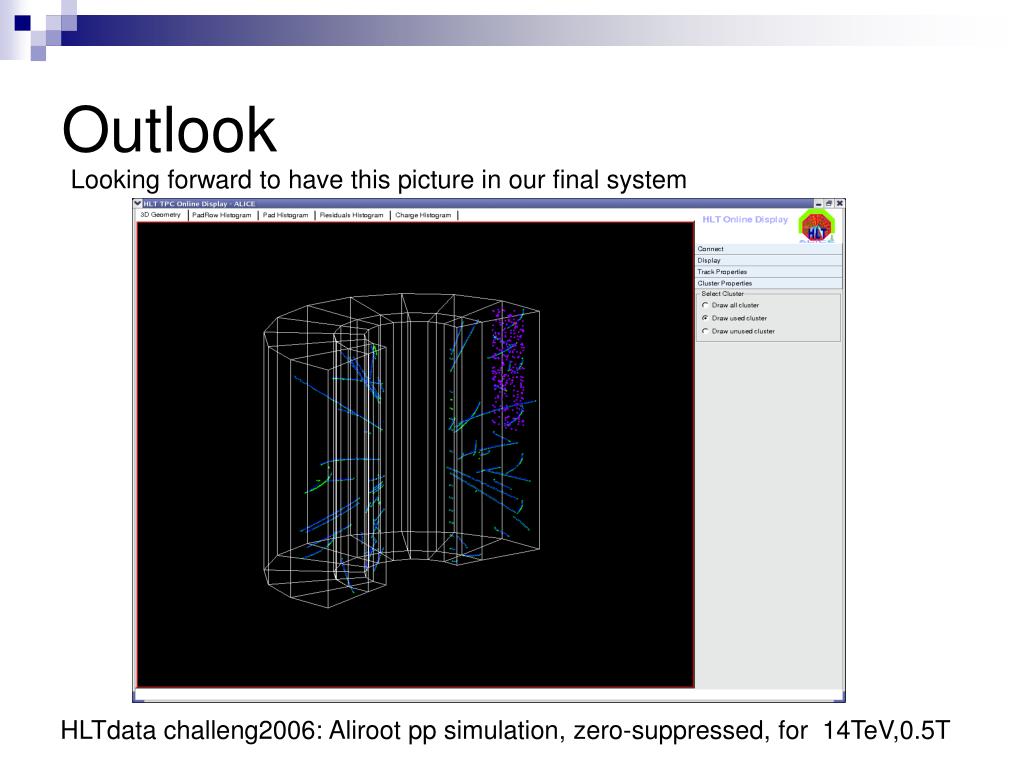The width and height of the screenshot is (1024, 768).
Task: Switch to the 3D Geometry tab
Action: tap(161, 215)
